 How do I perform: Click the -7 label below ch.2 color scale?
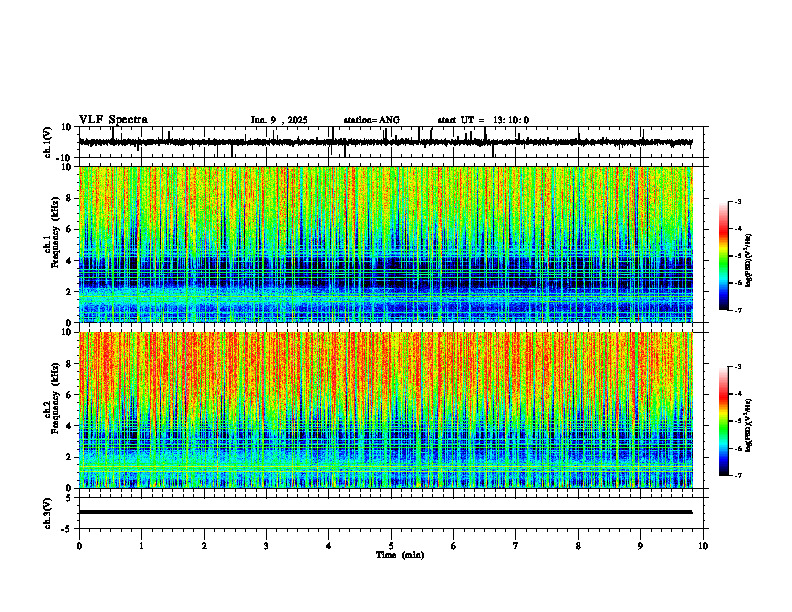coord(738,476)
